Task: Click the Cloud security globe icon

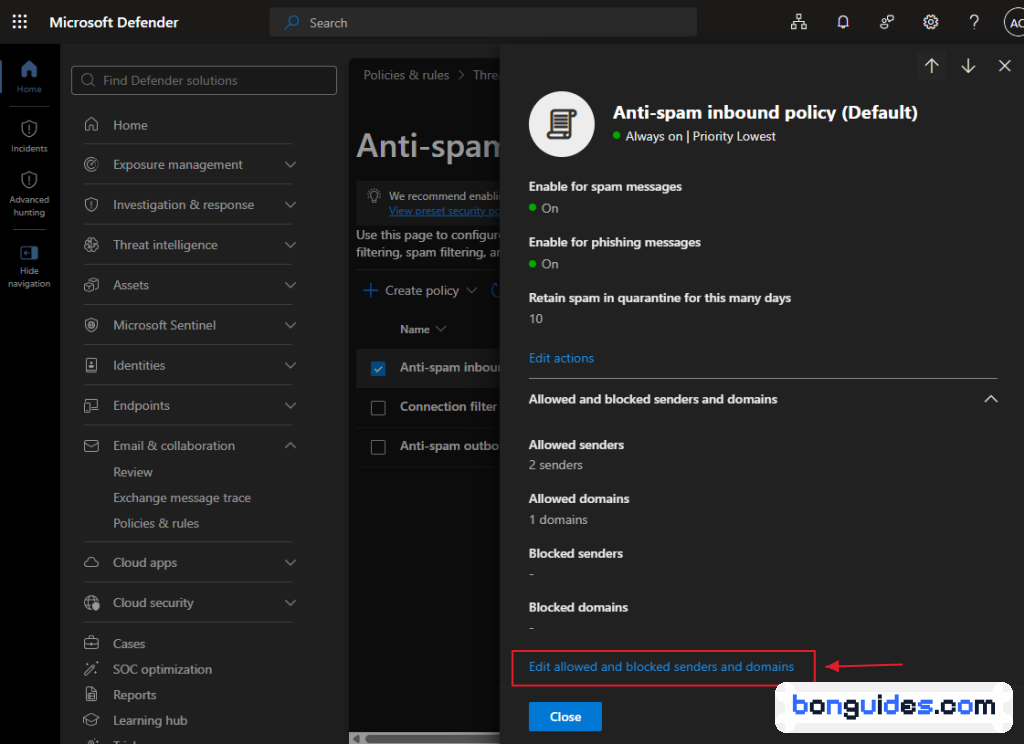Action: pos(91,603)
